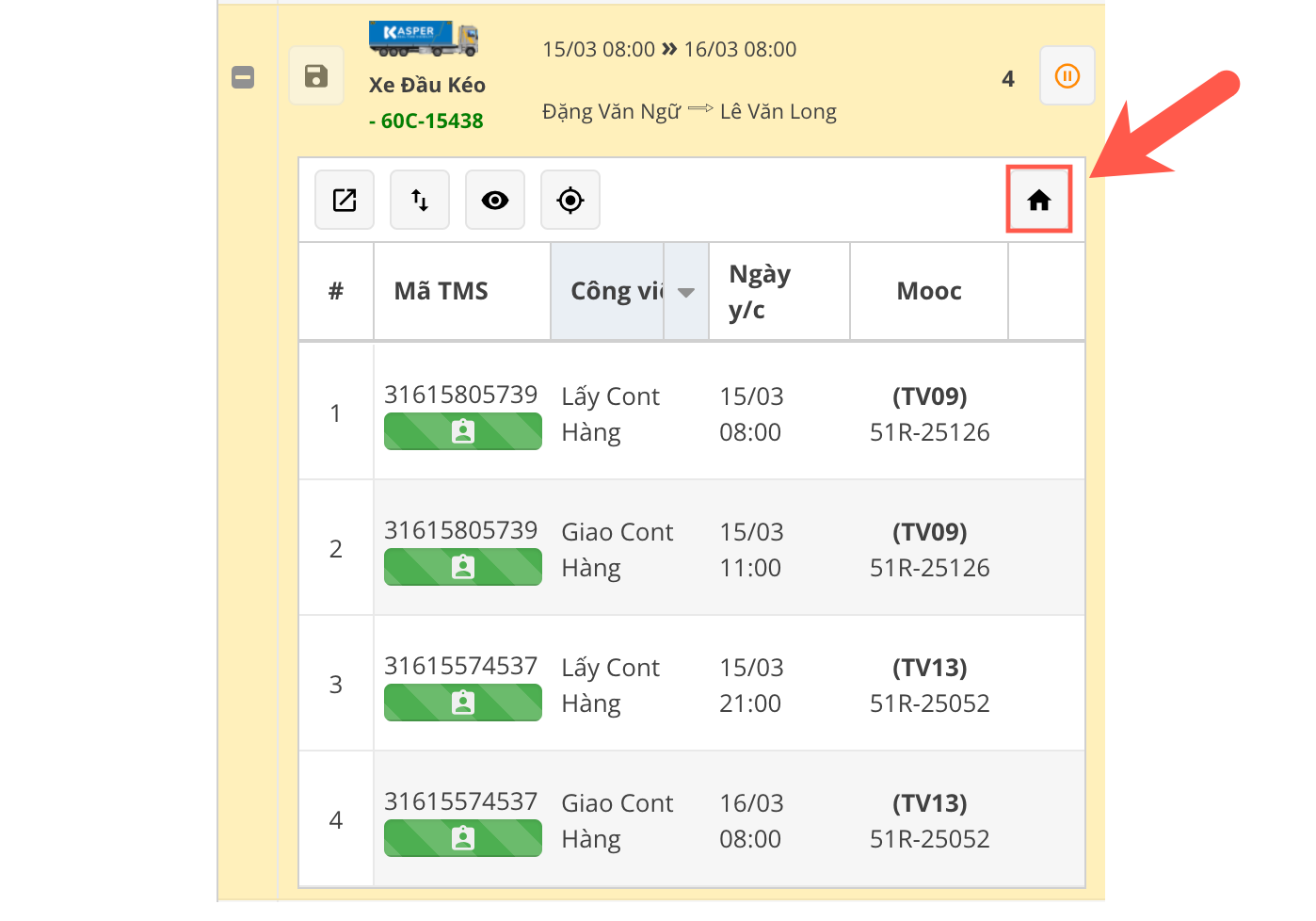Screen dimensions: 1316x921
Task: Click the Ngày y/c column header
Action: point(760,291)
